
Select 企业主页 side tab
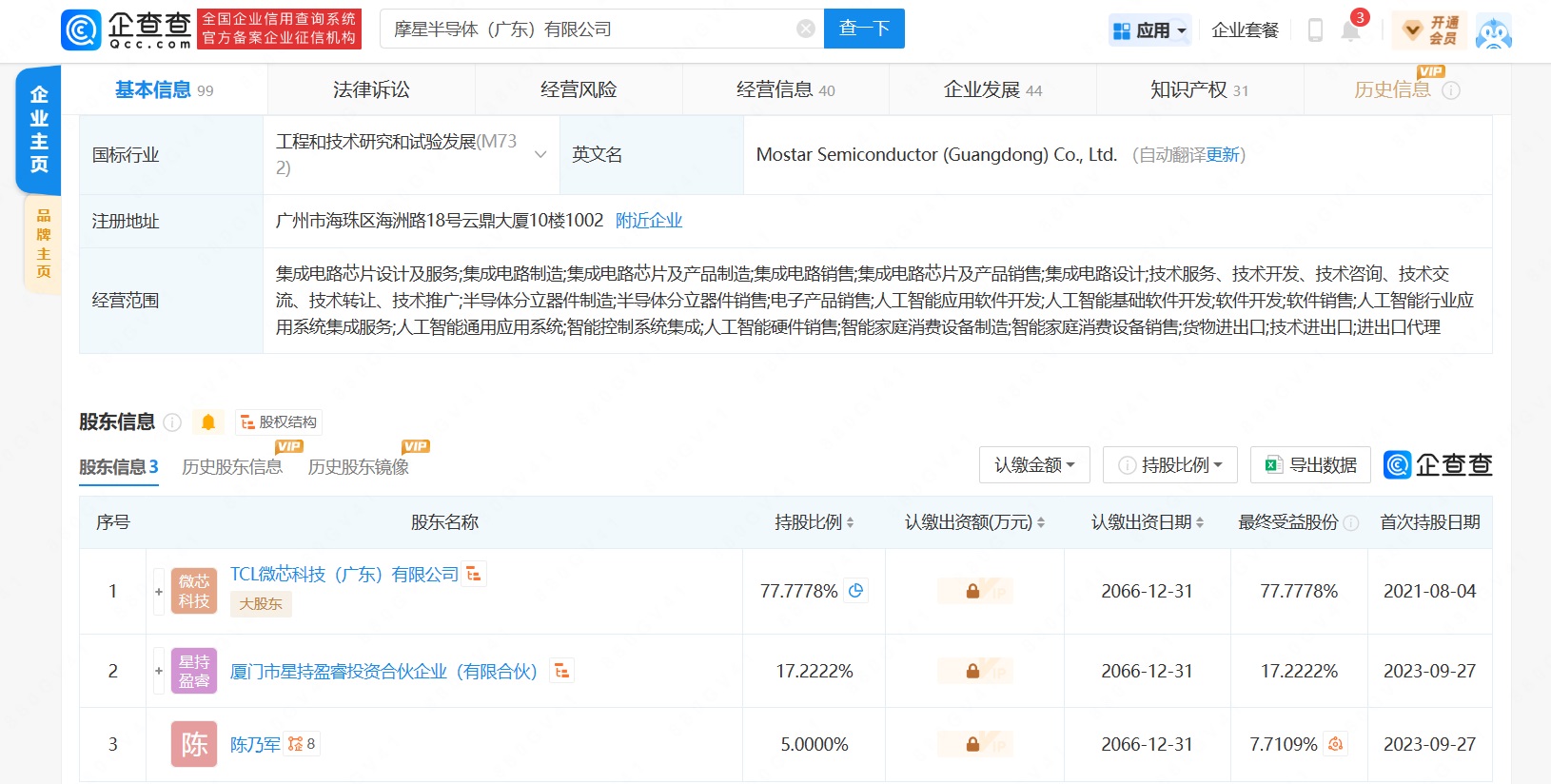(39, 129)
